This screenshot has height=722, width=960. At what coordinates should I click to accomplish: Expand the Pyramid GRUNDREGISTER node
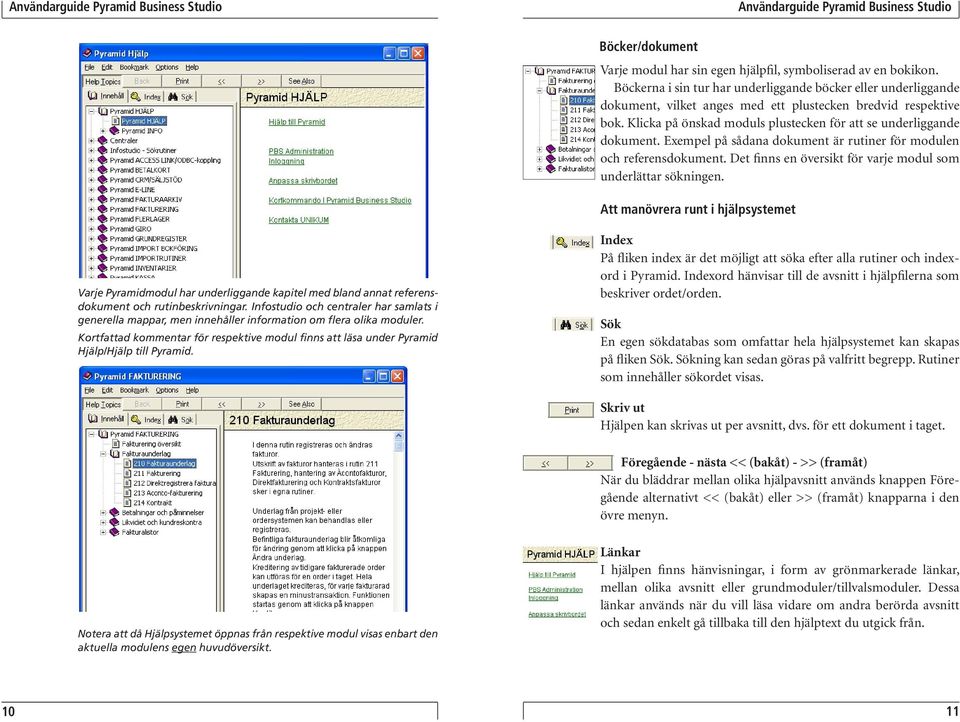(92, 239)
